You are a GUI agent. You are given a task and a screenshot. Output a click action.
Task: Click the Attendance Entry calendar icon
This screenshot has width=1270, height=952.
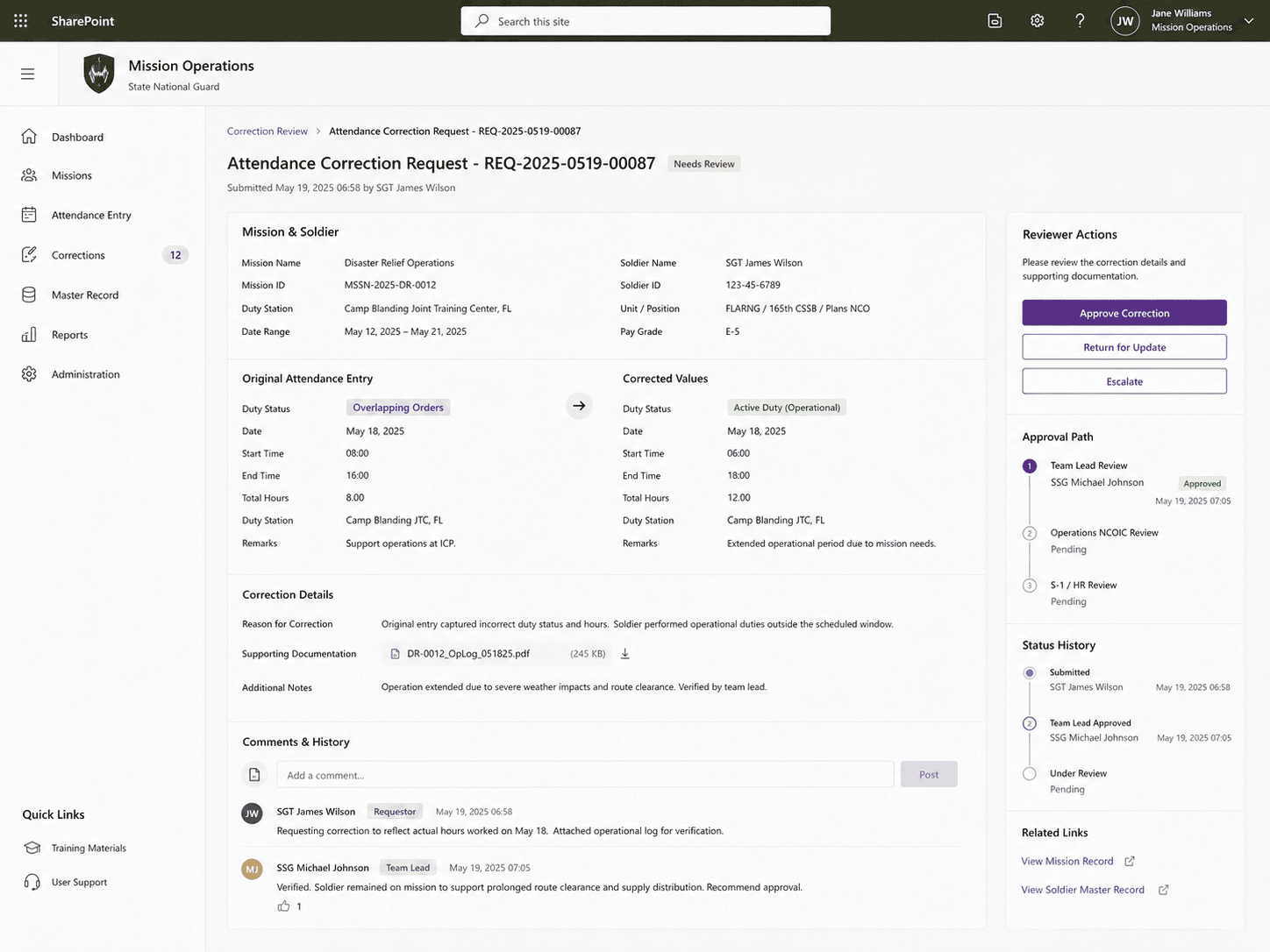pos(29,215)
